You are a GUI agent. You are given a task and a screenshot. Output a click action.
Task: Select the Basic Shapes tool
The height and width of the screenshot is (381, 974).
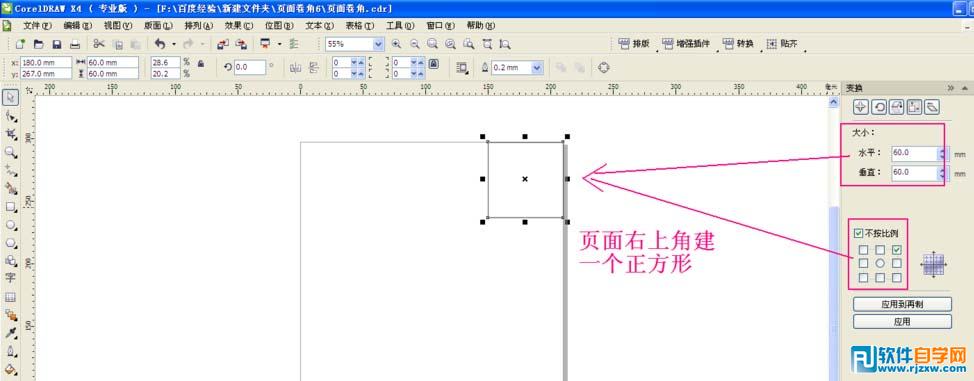pyautogui.click(x=11, y=260)
